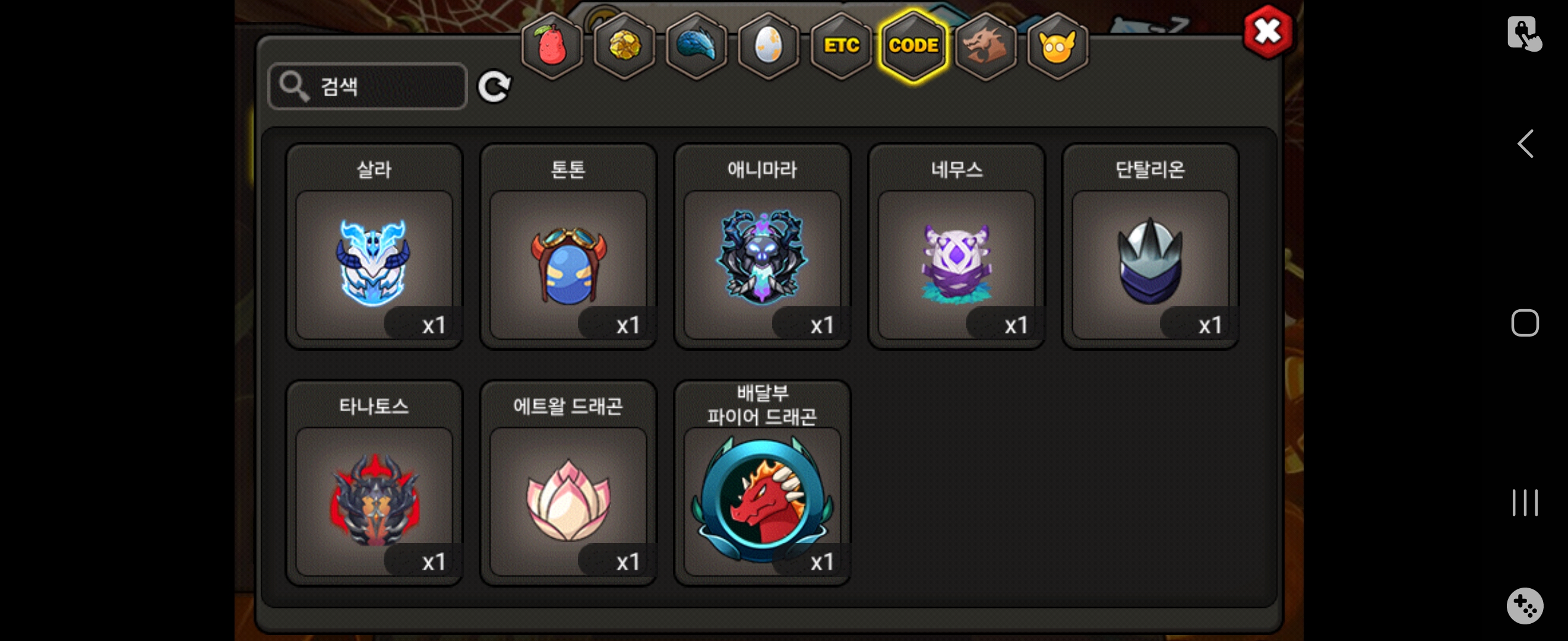
Task: Pick the 배달부 파이어 드래곤 emblem
Action: [x=762, y=483]
